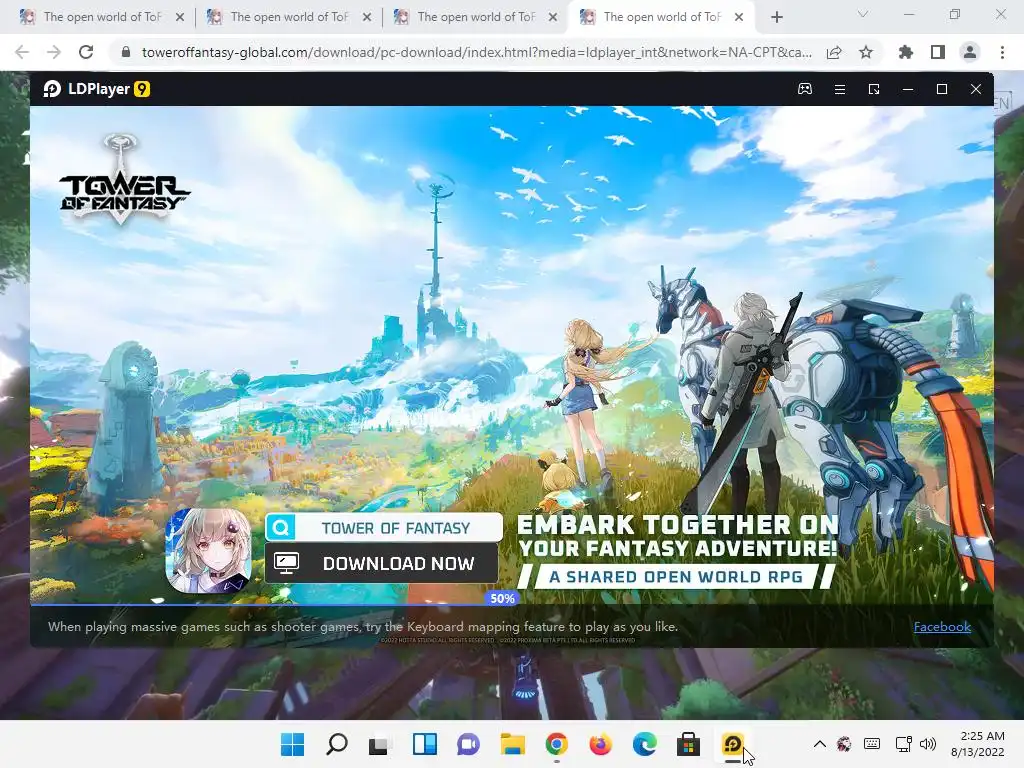Viewport: 1024px width, 768px height.
Task: Bookmark this page with the star
Action: [866, 52]
